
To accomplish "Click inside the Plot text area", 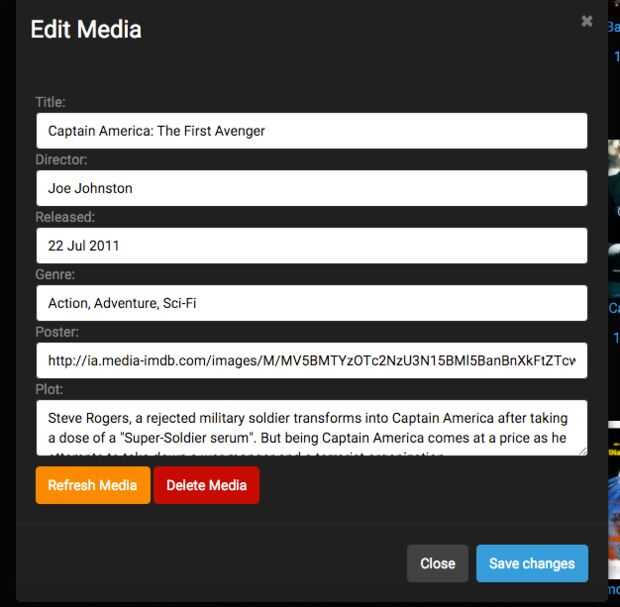I will tap(312, 428).
